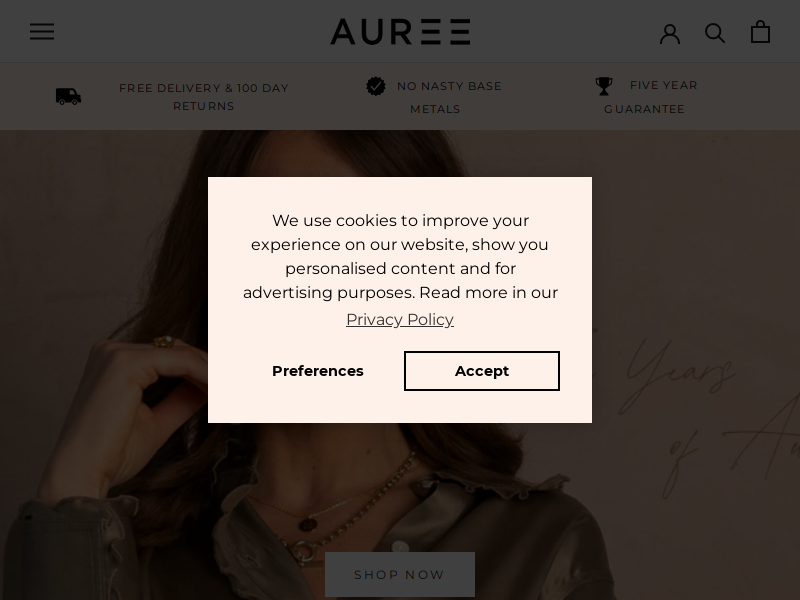The image size is (800, 600).
Task: Accept cookies in the banner
Action: (x=482, y=371)
